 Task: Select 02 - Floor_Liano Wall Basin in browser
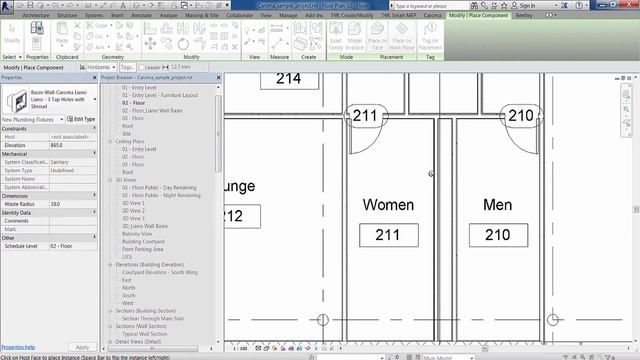[152, 111]
